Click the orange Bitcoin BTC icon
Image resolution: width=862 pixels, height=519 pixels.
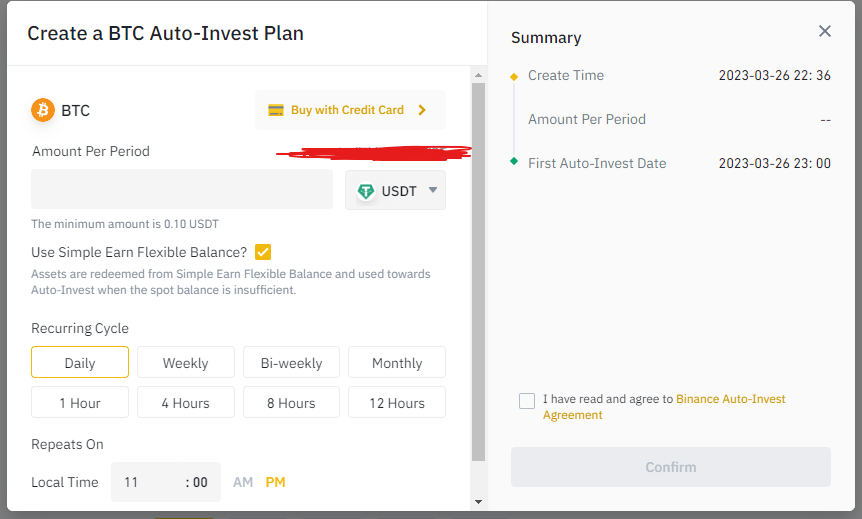(x=43, y=111)
